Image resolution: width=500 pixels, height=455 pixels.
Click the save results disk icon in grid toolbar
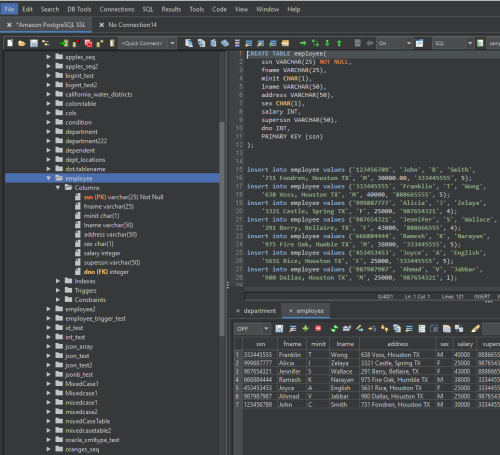[279, 329]
